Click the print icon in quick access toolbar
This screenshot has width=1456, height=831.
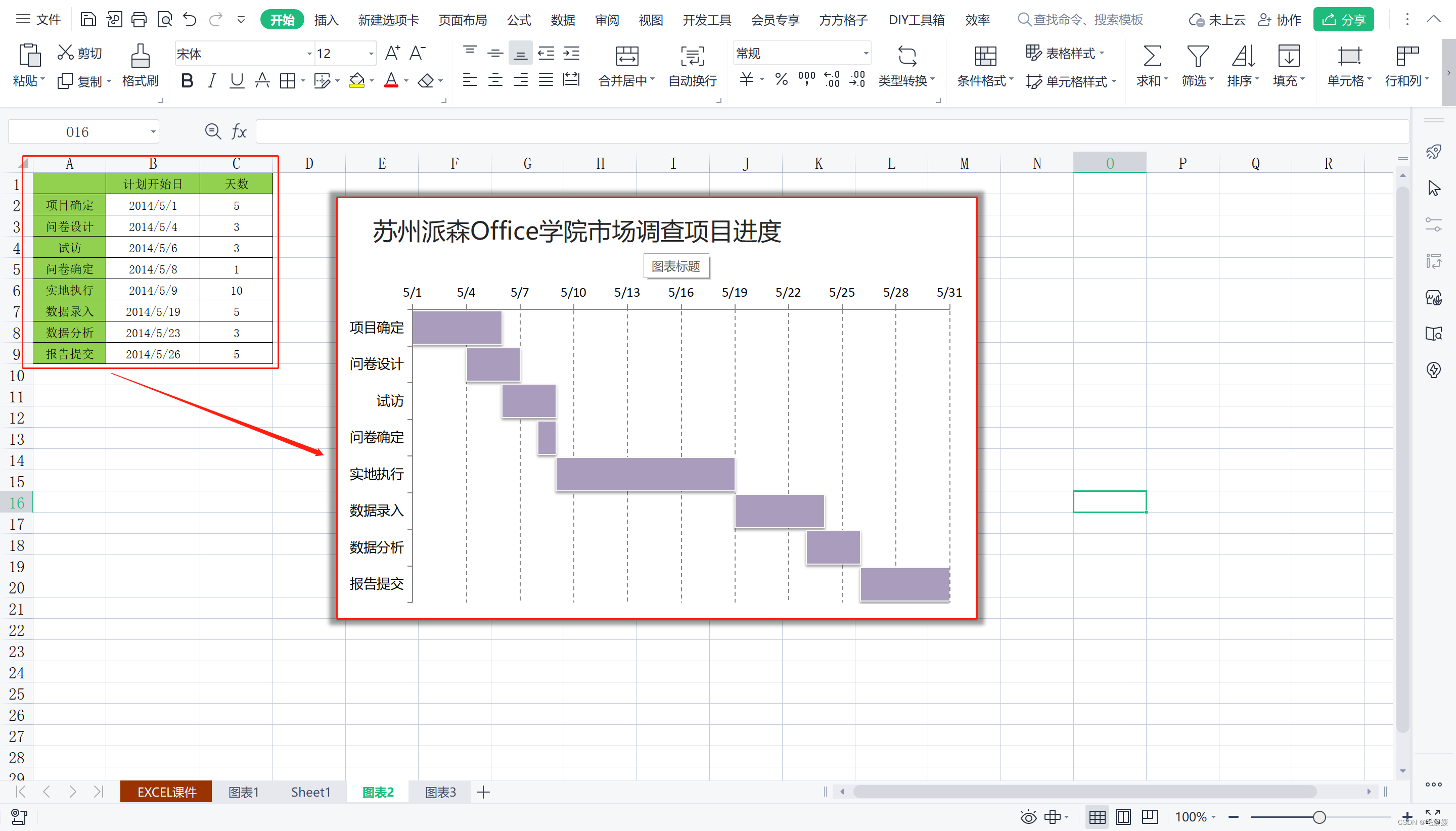pos(139,20)
